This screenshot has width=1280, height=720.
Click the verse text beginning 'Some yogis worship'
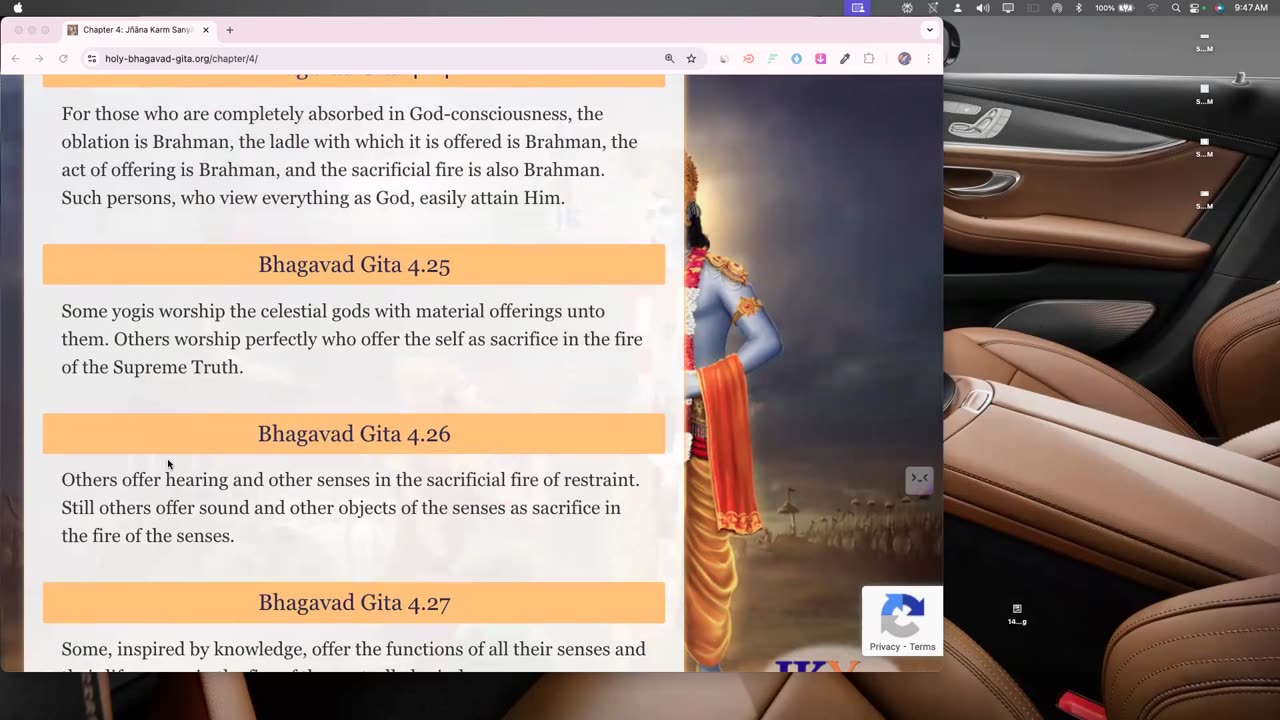[352, 339]
